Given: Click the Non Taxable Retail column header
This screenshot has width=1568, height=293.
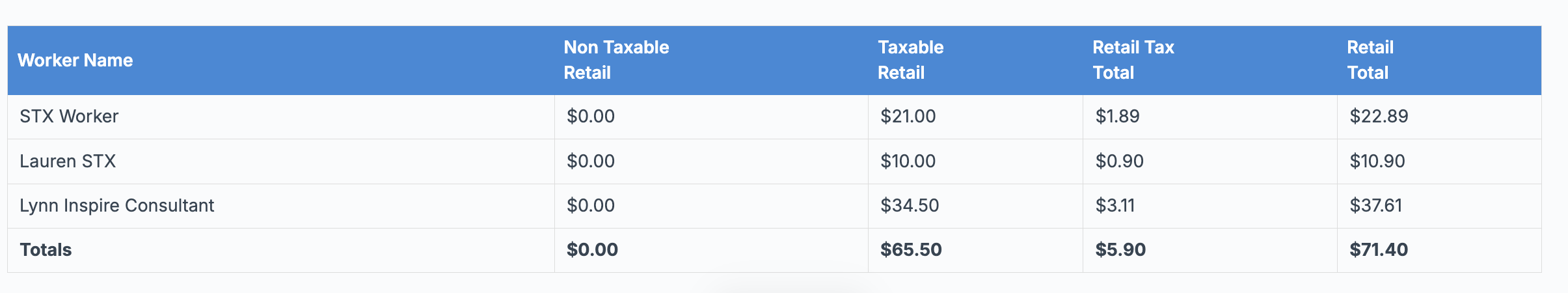Looking at the screenshot, I should pyautogui.click(x=616, y=60).
